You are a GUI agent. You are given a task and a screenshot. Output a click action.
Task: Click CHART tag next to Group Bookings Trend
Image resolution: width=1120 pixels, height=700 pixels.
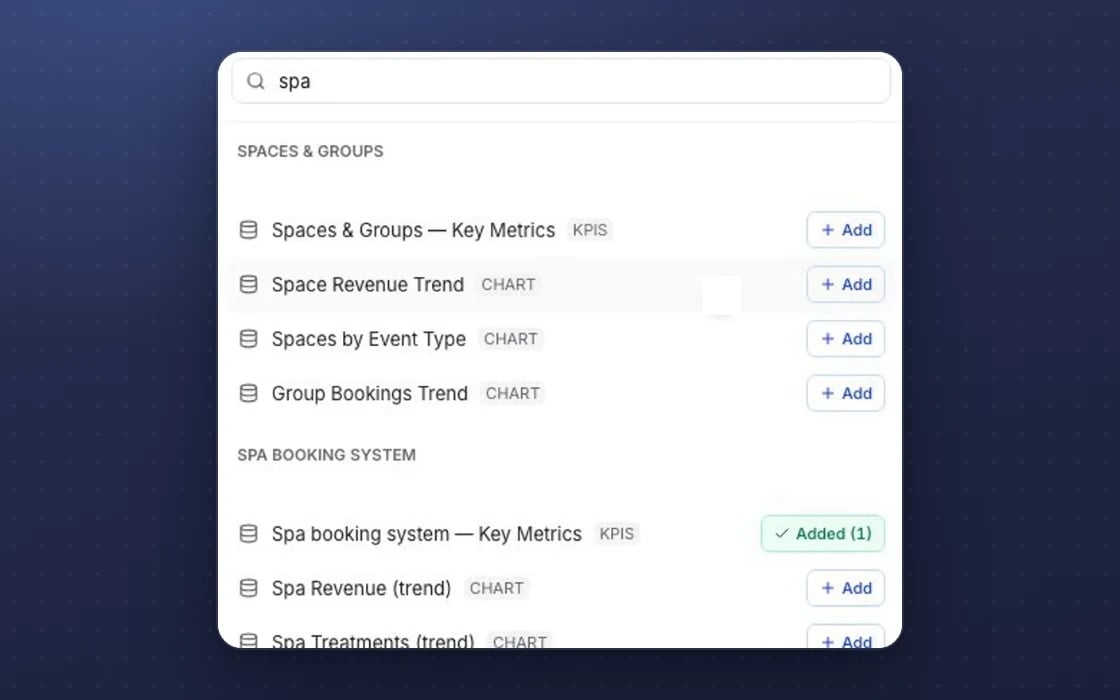(x=513, y=393)
